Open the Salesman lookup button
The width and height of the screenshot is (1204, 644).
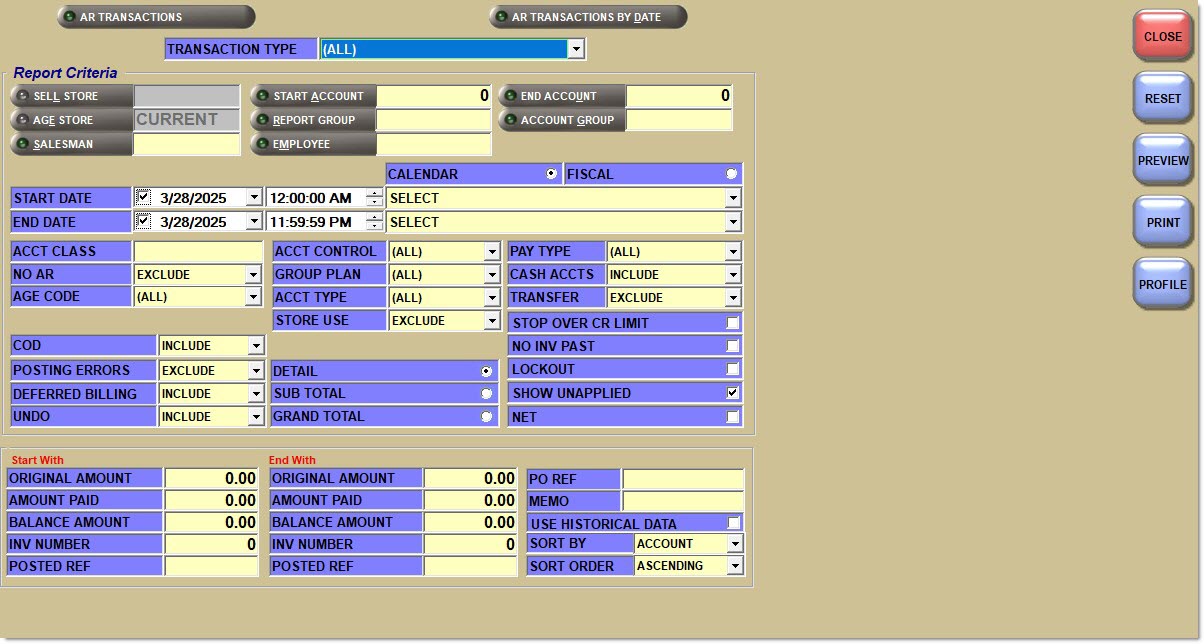[x=72, y=144]
